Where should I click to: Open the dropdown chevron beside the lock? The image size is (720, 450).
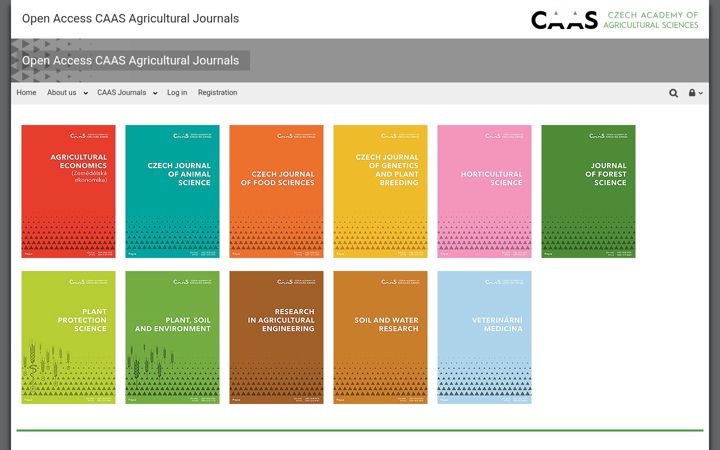click(x=700, y=93)
